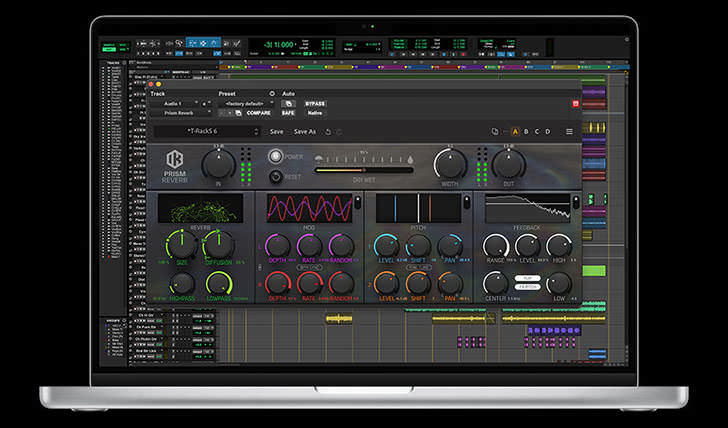This screenshot has height=428, width=728.
Task: Click the IN gain knob
Action: (x=218, y=165)
